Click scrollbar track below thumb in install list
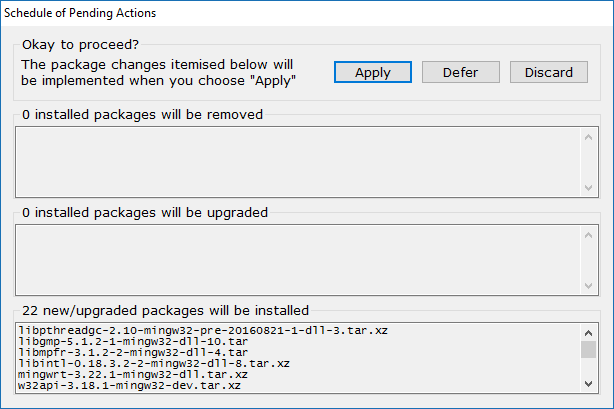This screenshot has width=614, height=409. click(x=590, y=368)
